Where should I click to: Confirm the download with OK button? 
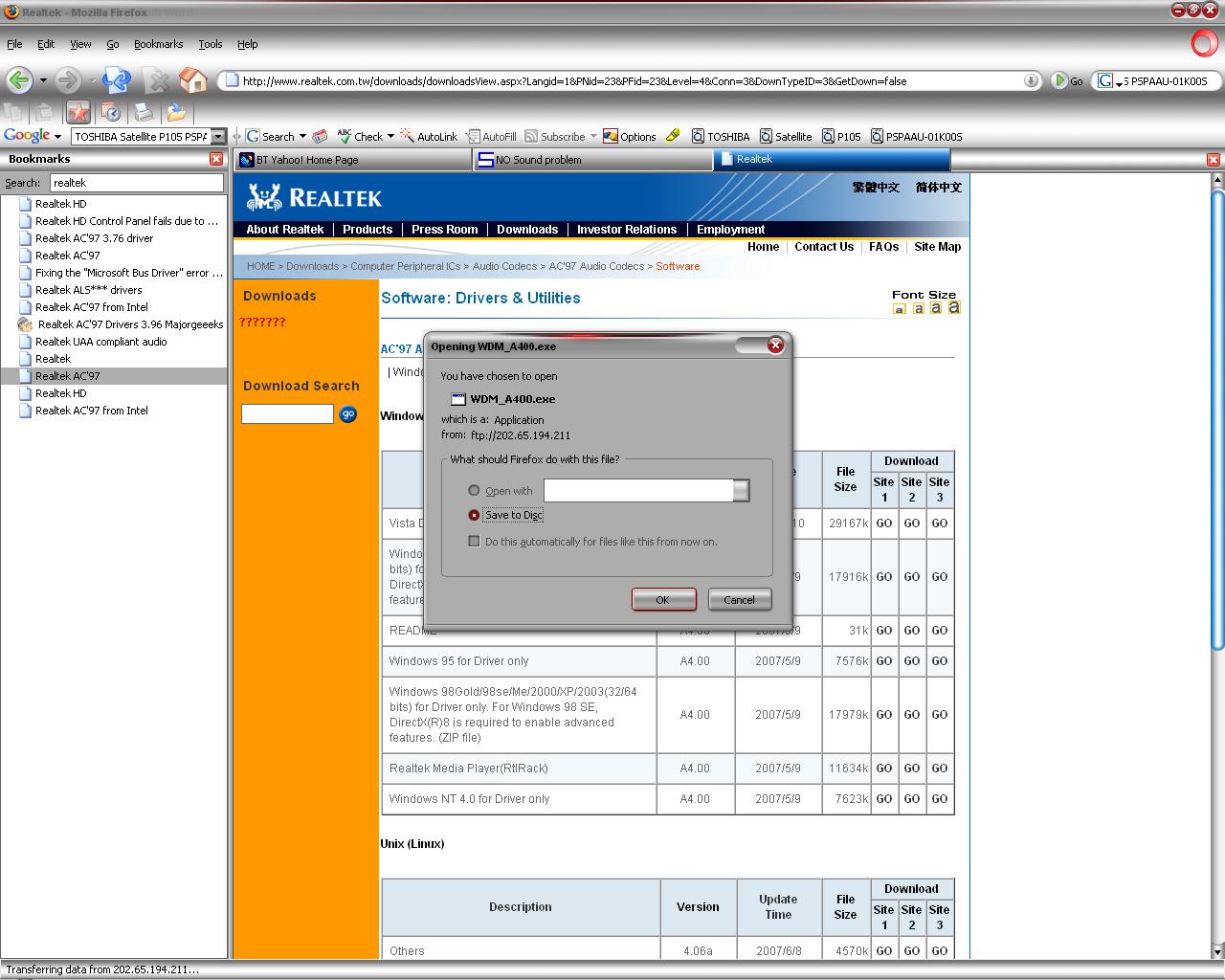pos(663,599)
